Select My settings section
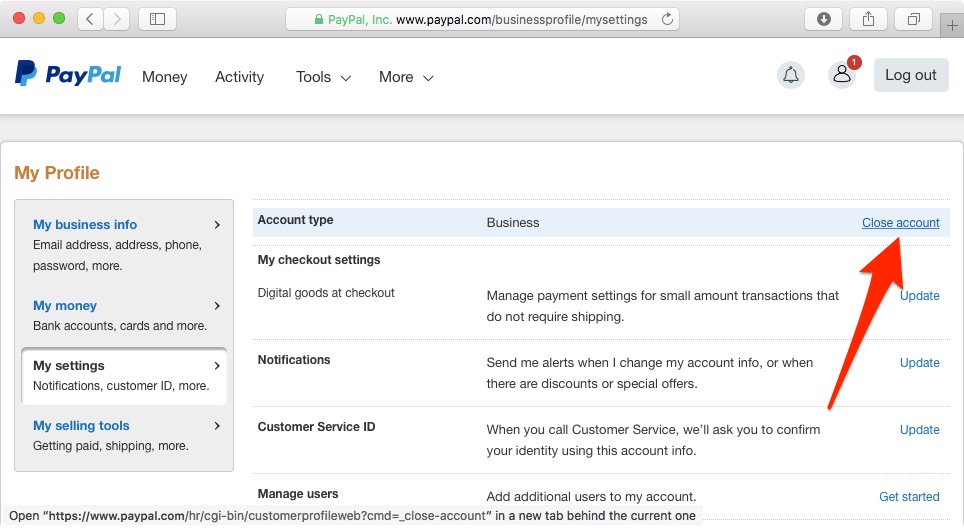The height and width of the screenshot is (528, 964). pos(124,376)
